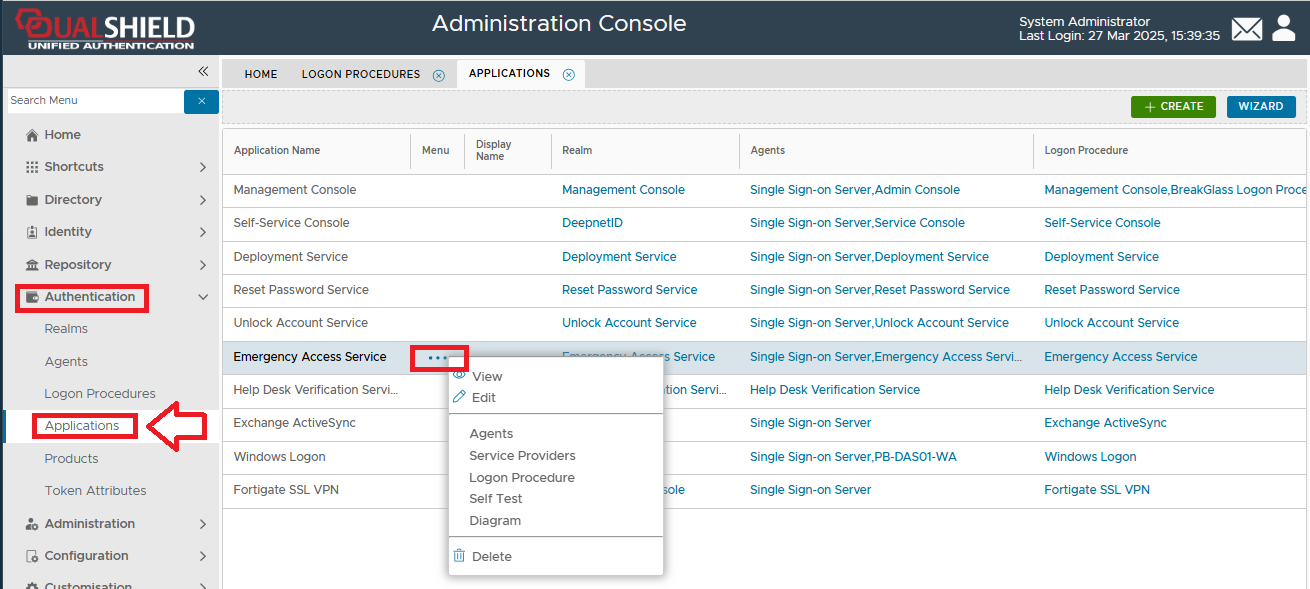Choose Delete in the context menu
The height and width of the screenshot is (589, 1310).
pos(491,557)
